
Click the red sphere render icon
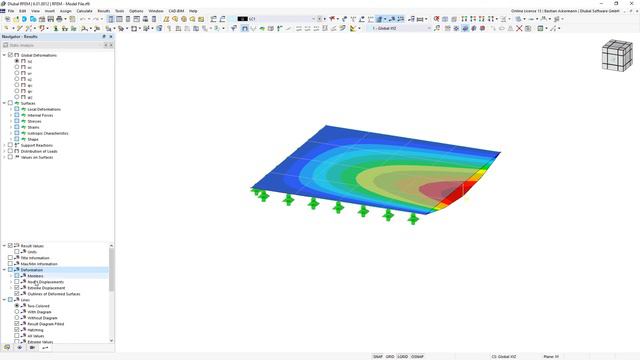pos(482,28)
